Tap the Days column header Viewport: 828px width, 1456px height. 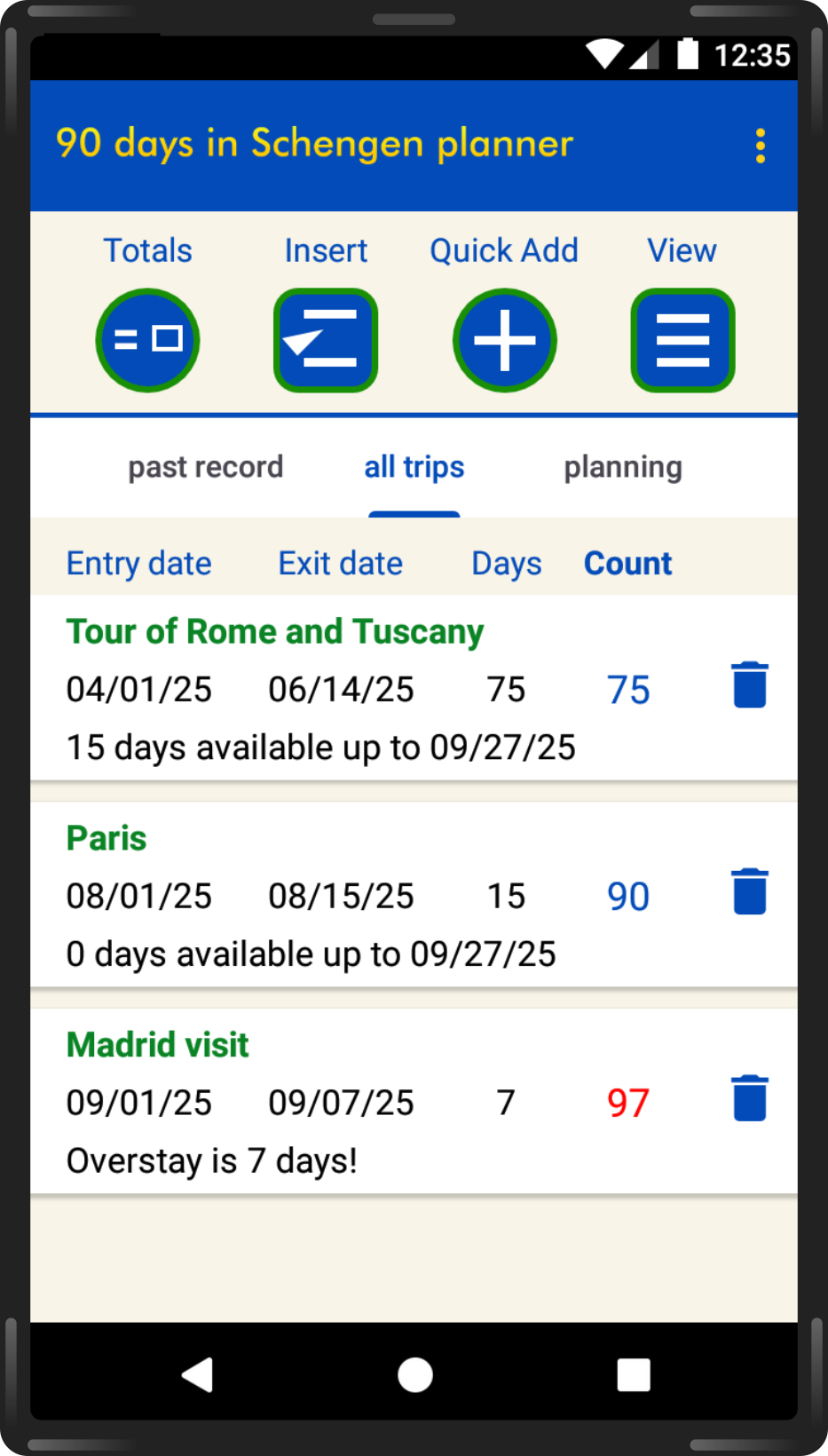coord(506,563)
